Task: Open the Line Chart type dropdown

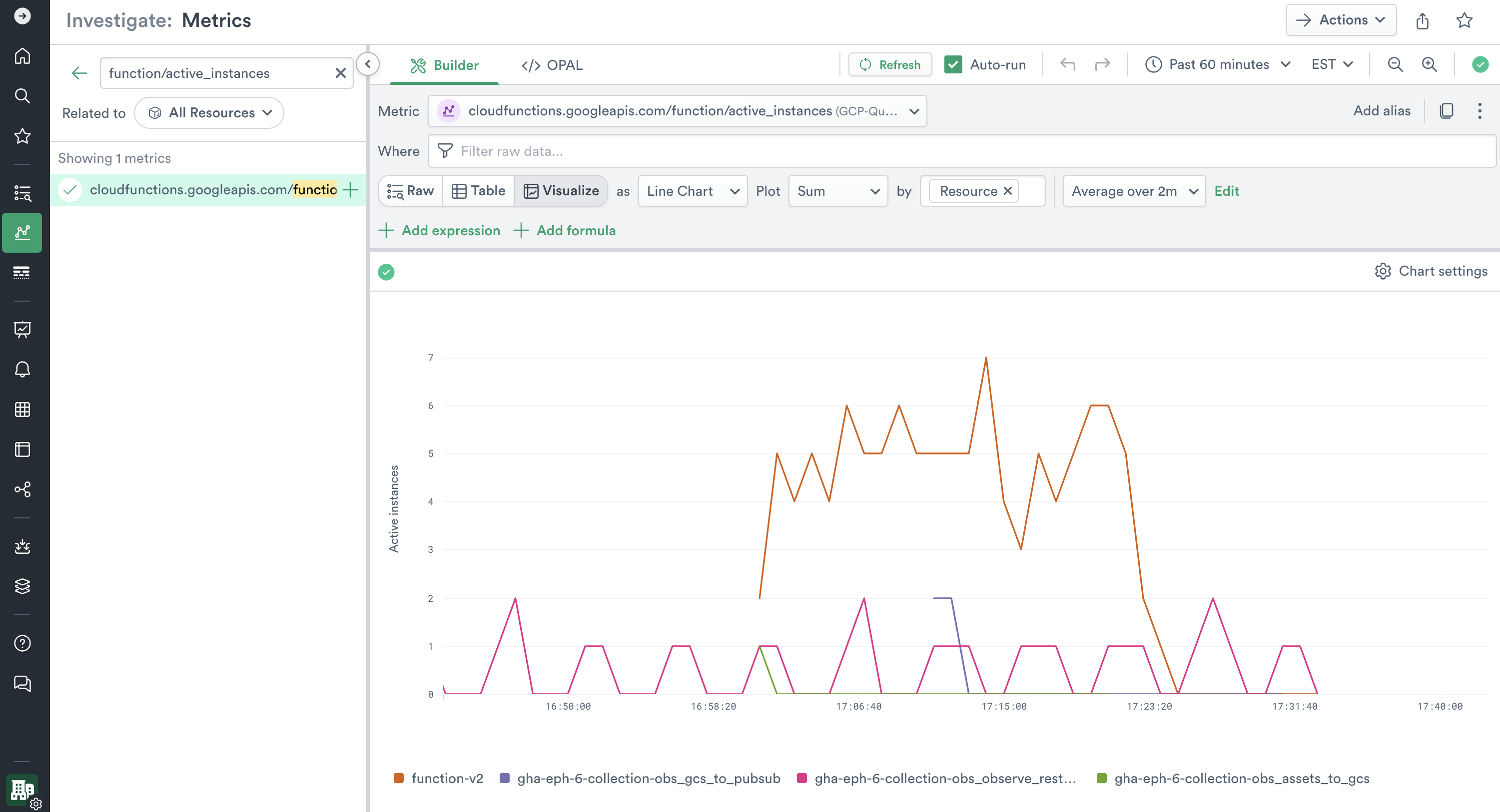Action: pyautogui.click(x=693, y=191)
